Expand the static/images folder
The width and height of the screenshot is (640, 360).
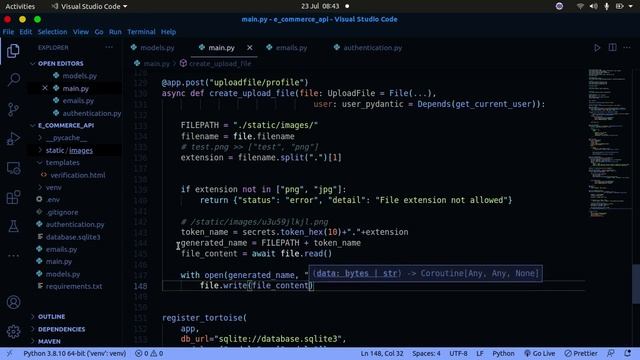click(69, 150)
